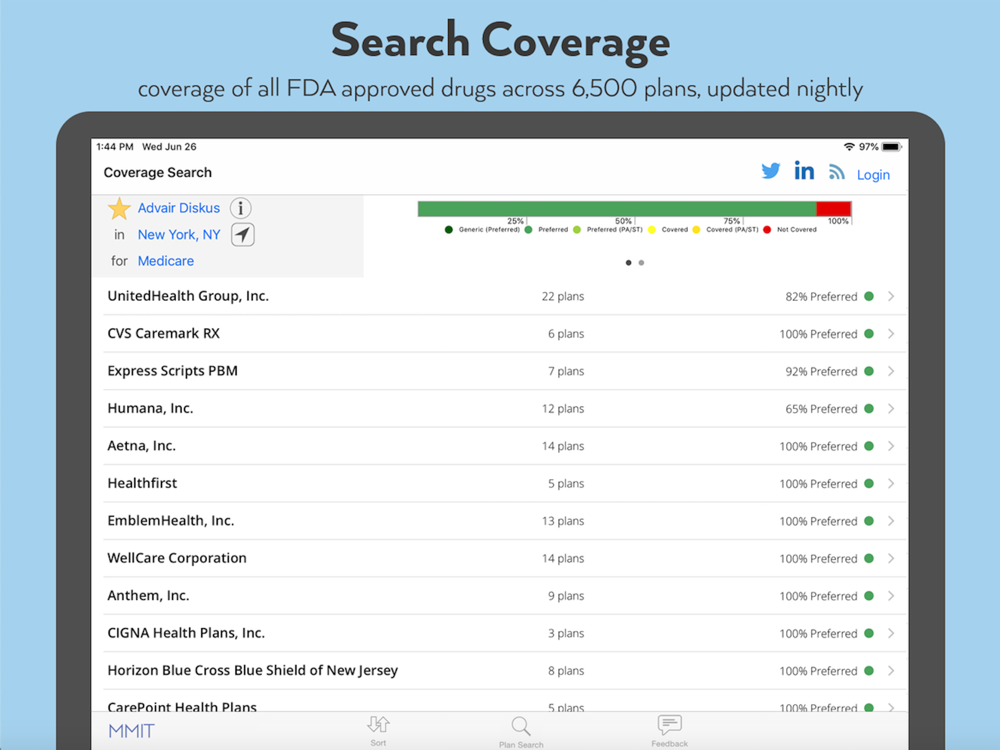Expand the Anthem, Inc. row chevron

coord(891,596)
